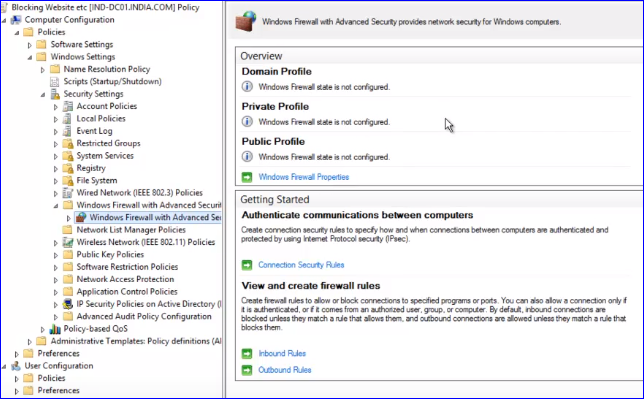This screenshot has height=399, width=644.
Task: Select the Local Policies tree item
Action: pyautogui.click(x=101, y=119)
